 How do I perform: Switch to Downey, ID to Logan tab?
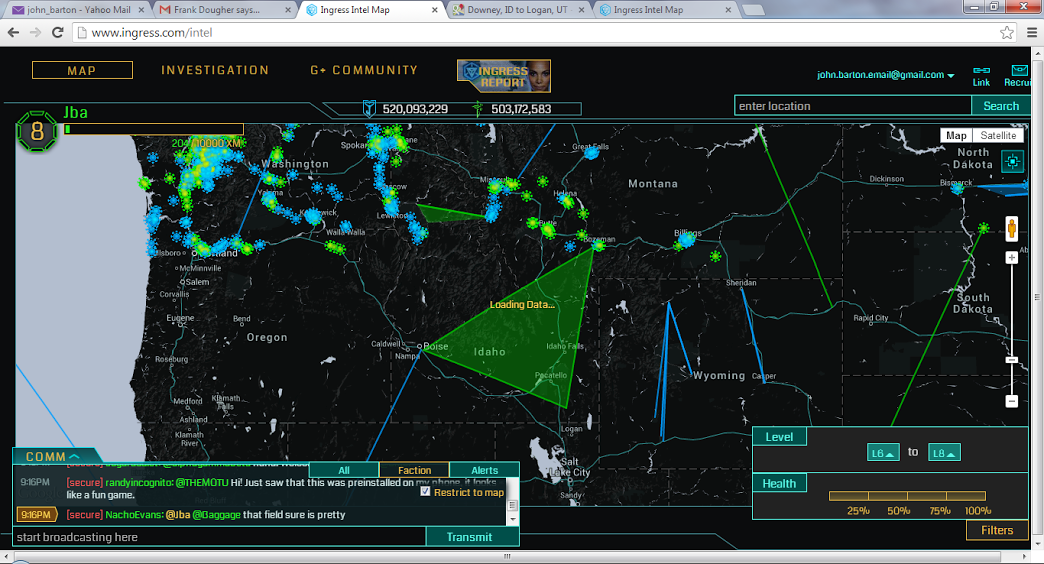point(517,10)
